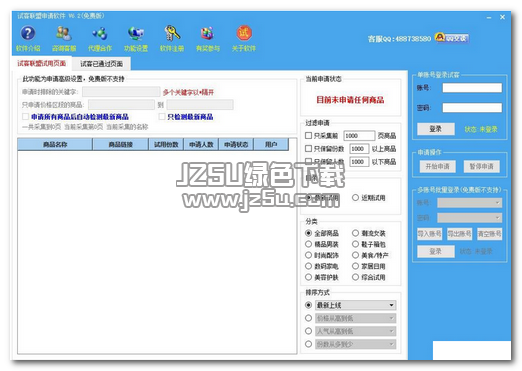Open the 有奖参与 colorful box icon
The width and height of the screenshot is (522, 371).
[x=207, y=34]
